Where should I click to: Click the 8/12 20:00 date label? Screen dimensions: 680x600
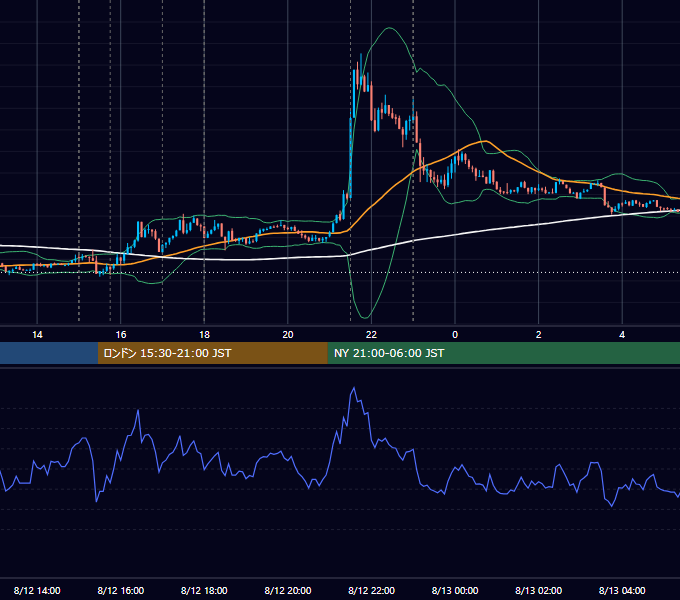[288, 590]
